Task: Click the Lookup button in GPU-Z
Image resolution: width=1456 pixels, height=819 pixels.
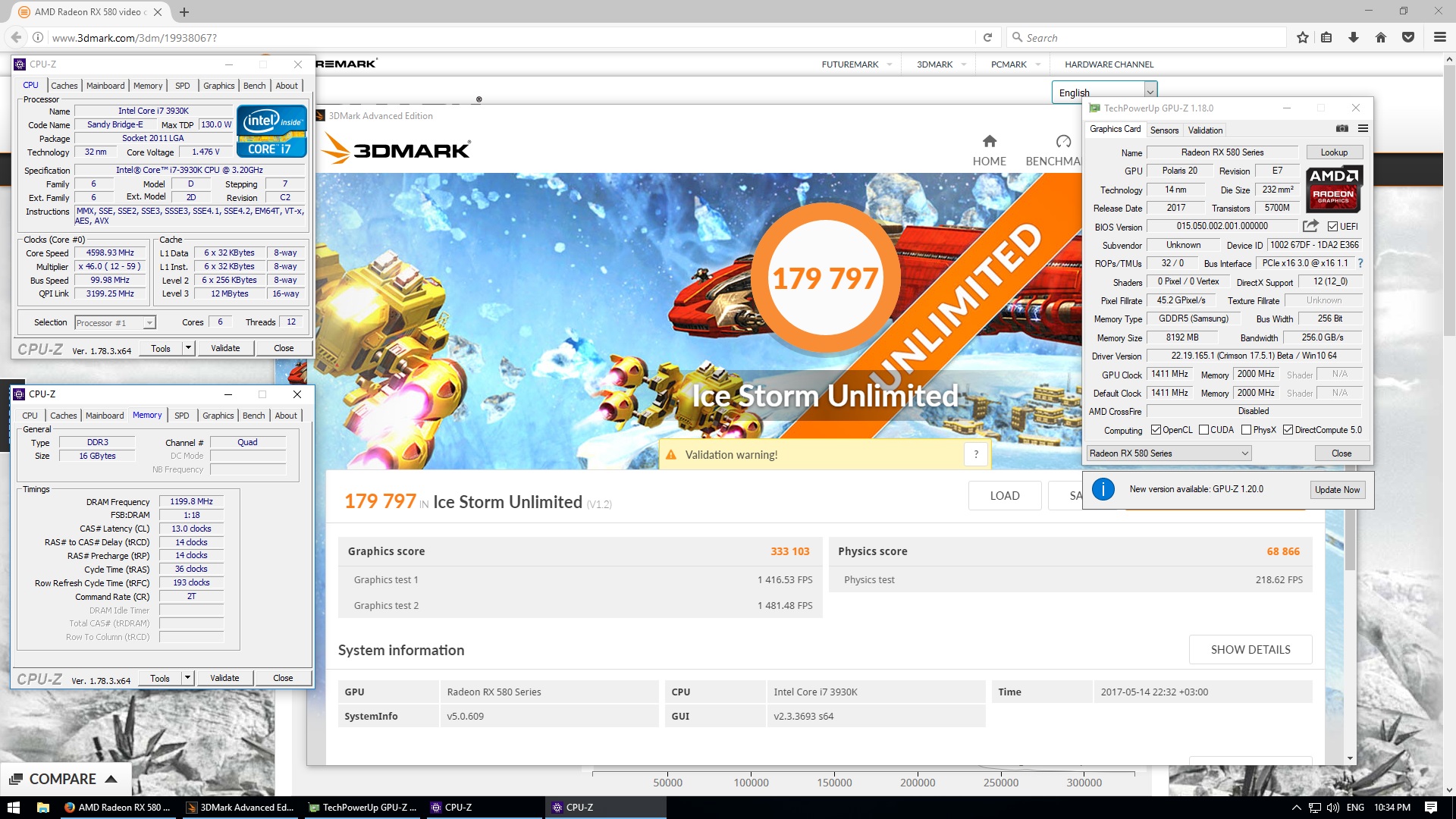Action: coord(1334,152)
